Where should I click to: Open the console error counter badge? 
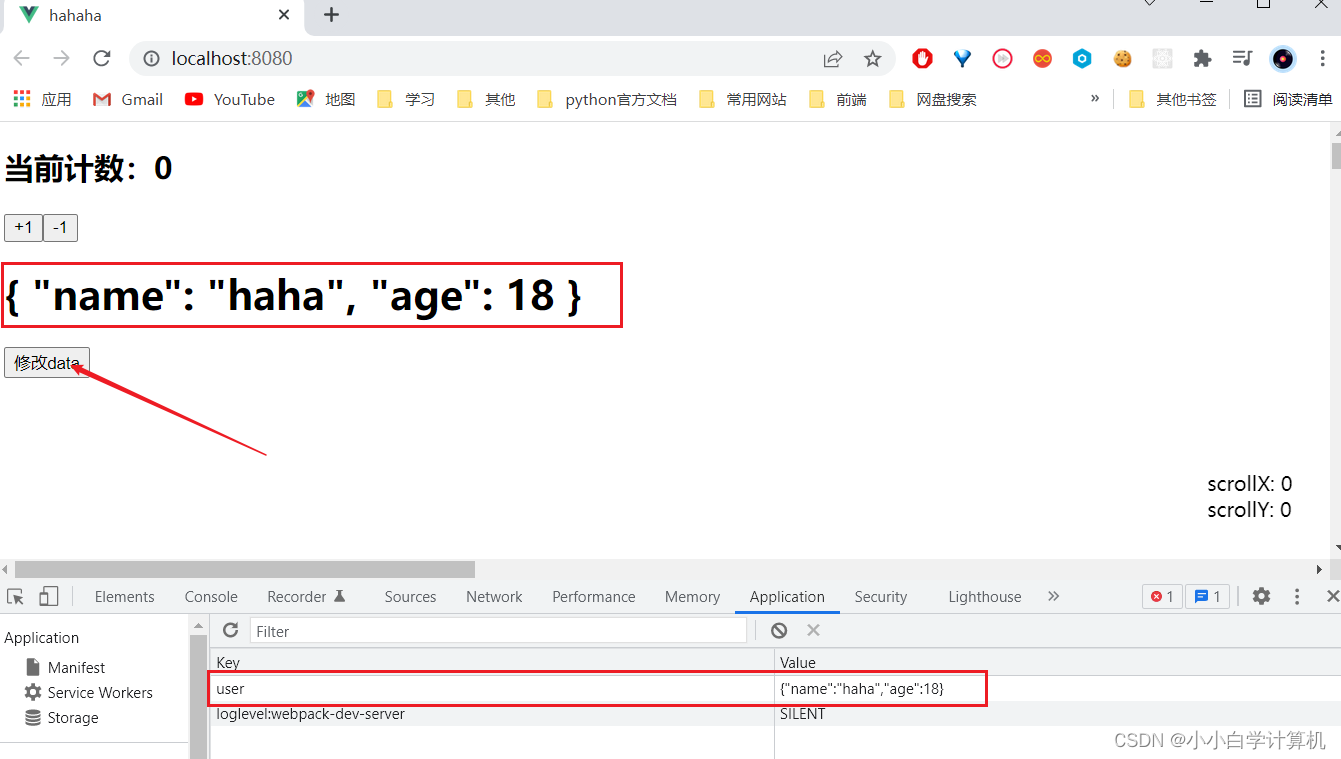pos(1161,596)
